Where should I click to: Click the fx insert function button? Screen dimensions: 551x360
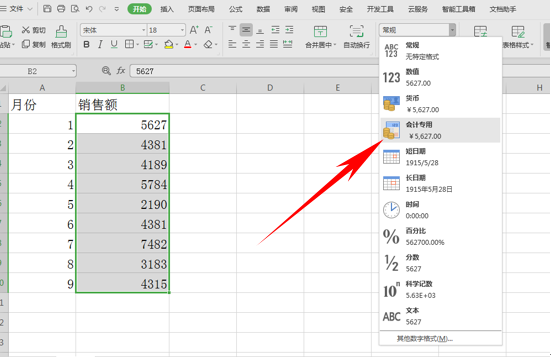[x=121, y=71]
